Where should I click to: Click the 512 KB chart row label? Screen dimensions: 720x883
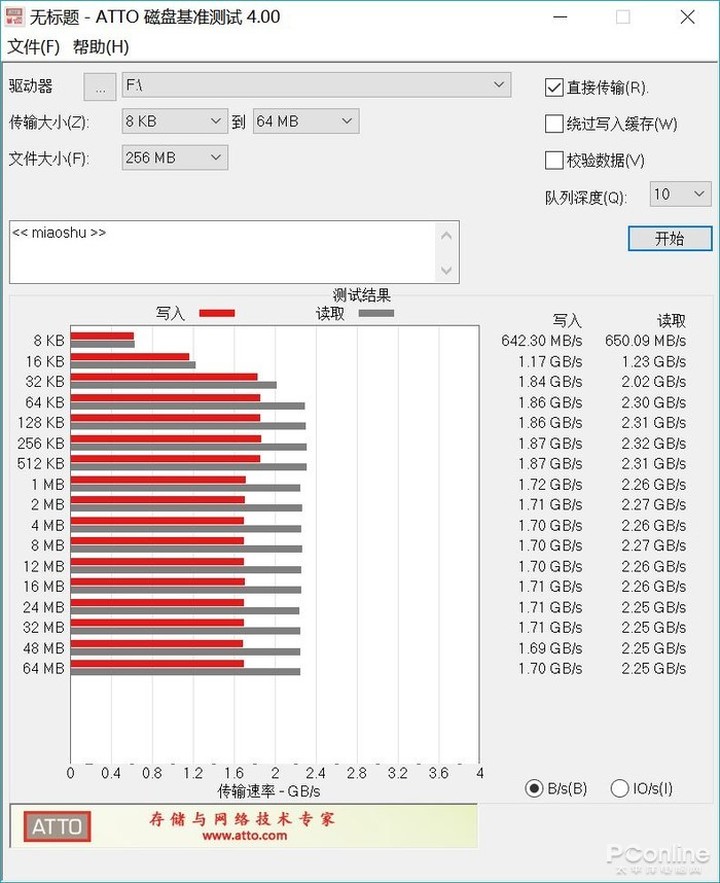(x=41, y=463)
